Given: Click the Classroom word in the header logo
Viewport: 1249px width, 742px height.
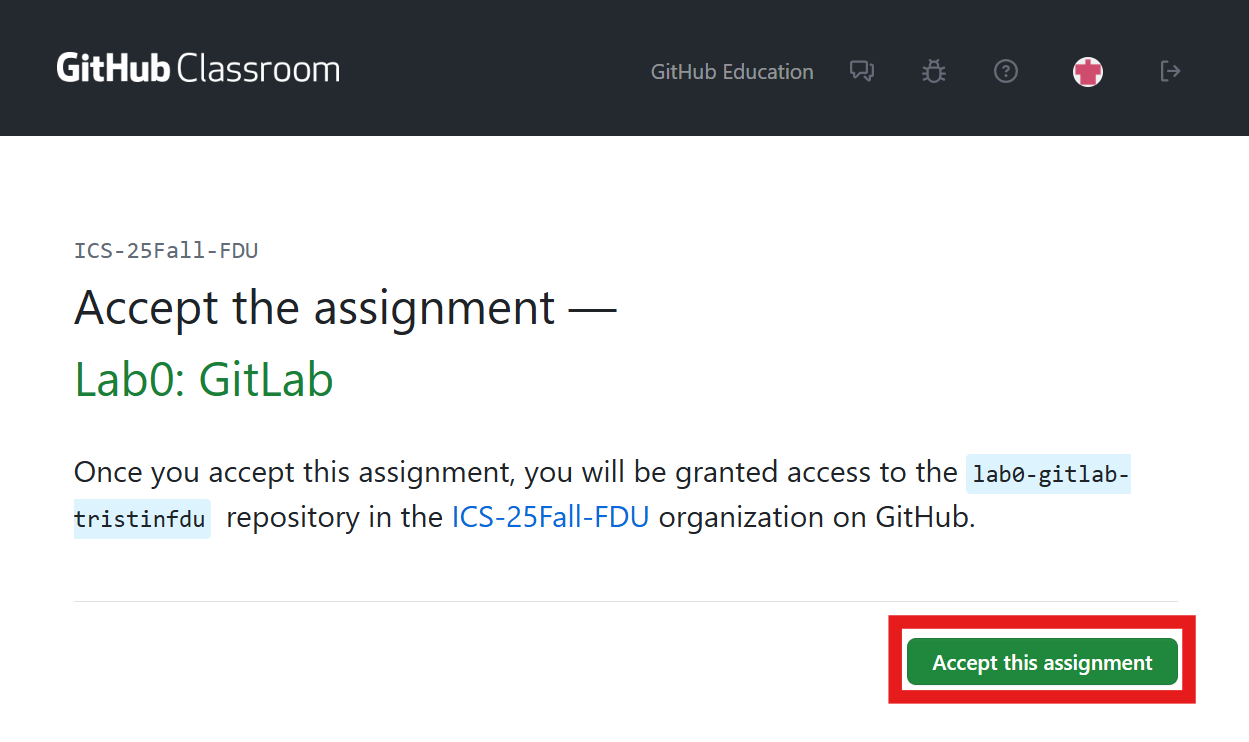Looking at the screenshot, I should (258, 69).
